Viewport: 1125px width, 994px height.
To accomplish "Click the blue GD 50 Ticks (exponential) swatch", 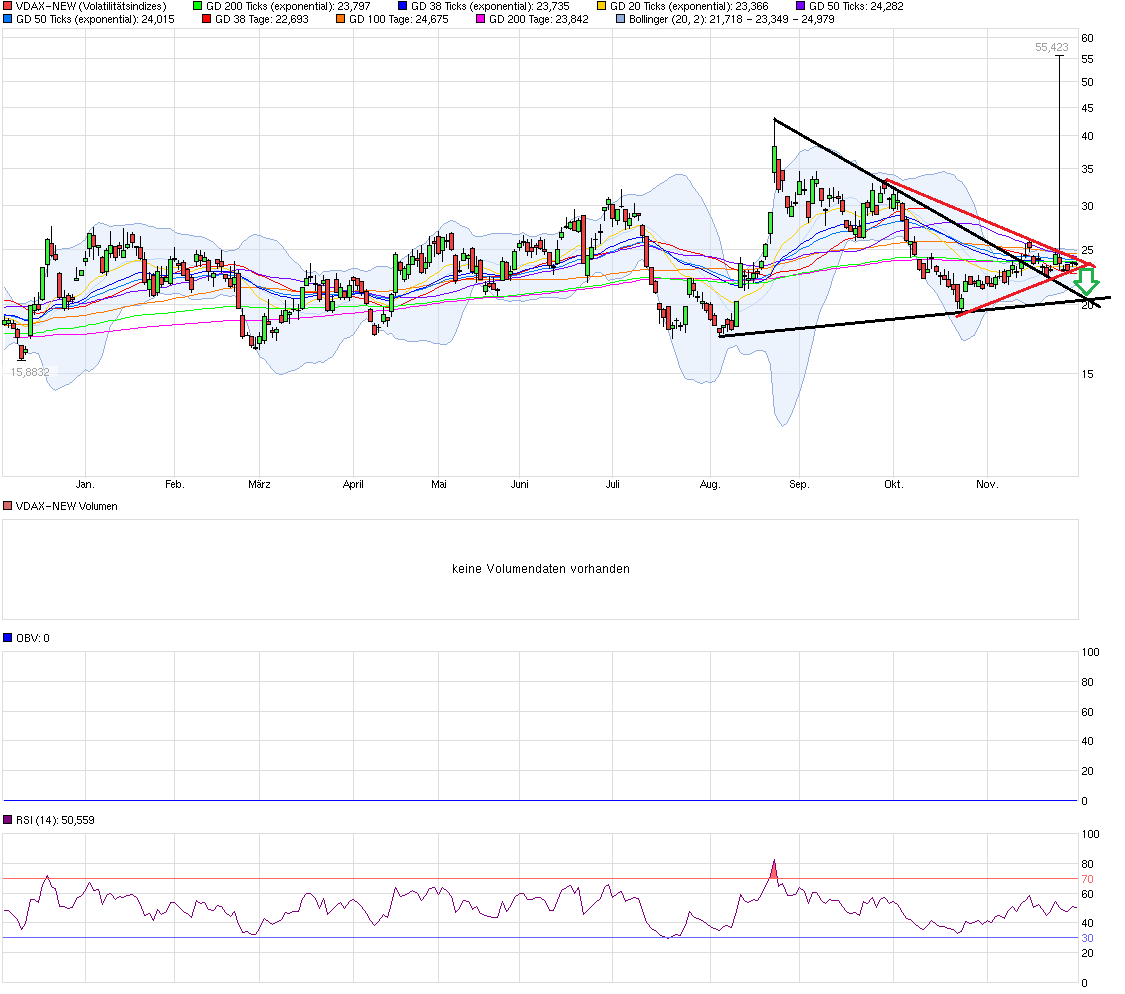I will [8, 19].
